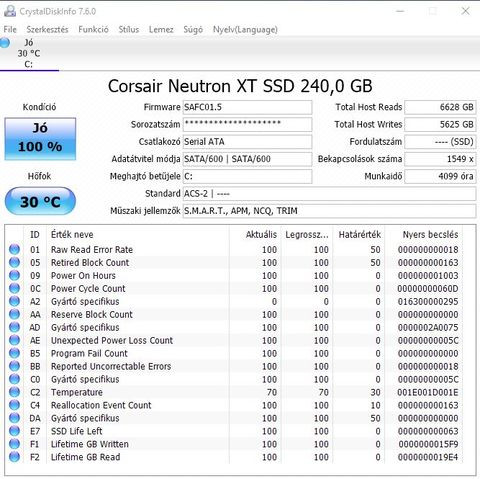
Task: Click the Meghajtó betűjele C: field
Action: (247, 176)
